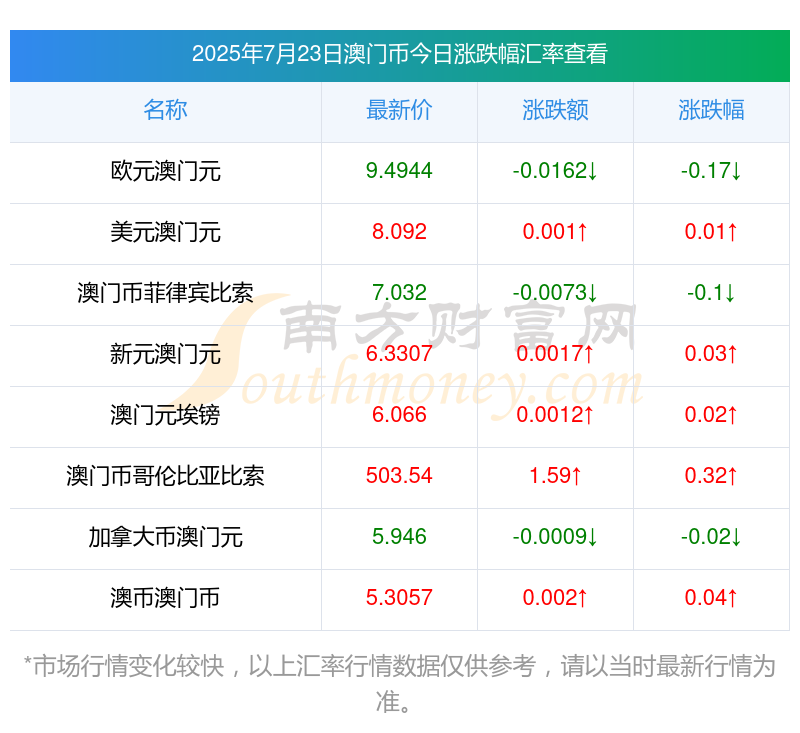This screenshot has height=733, width=800.
Task: Click the price value 6.066
Action: tap(399, 415)
